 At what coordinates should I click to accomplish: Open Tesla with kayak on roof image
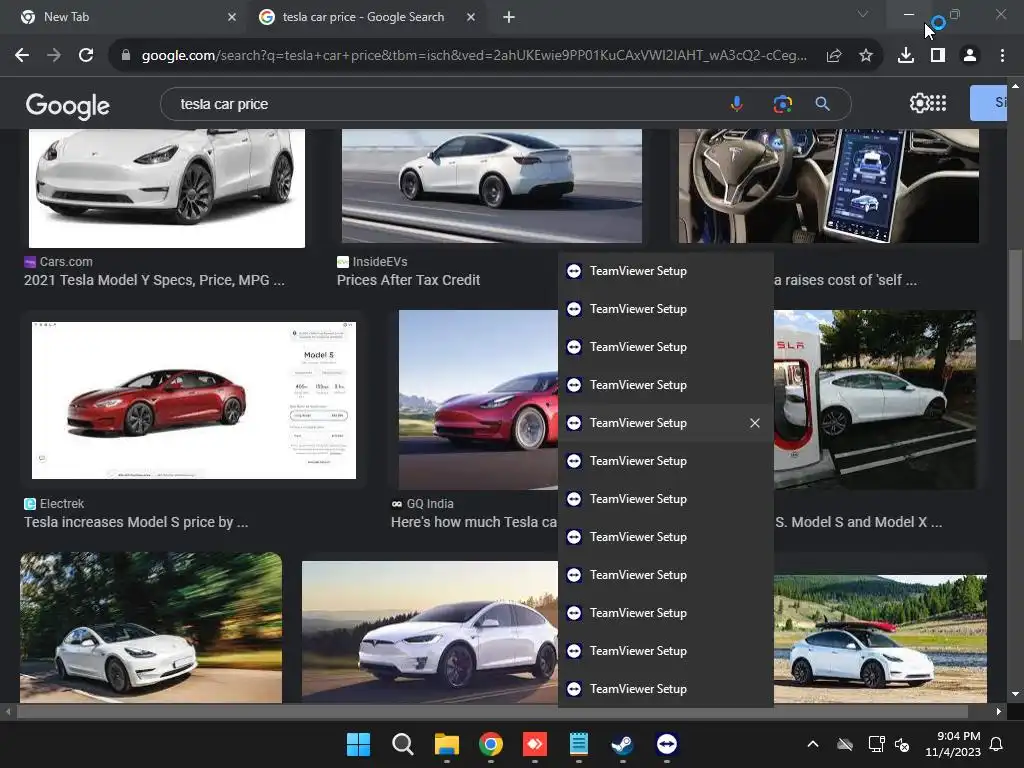coord(880,639)
